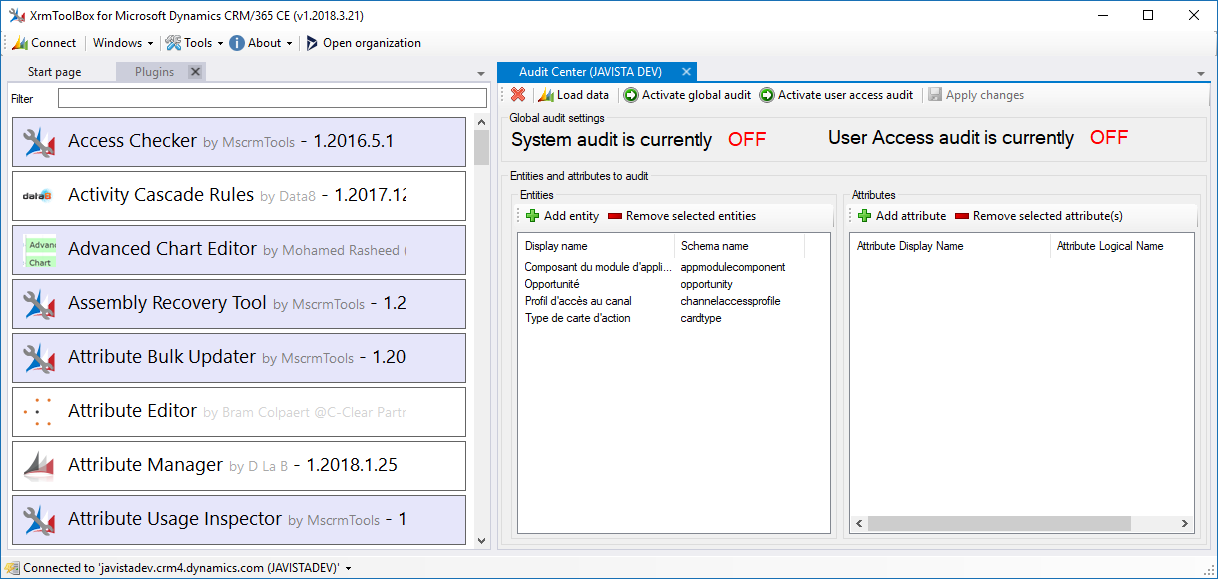
Task: Sort entities by Display name column header
Action: pyautogui.click(x=596, y=246)
